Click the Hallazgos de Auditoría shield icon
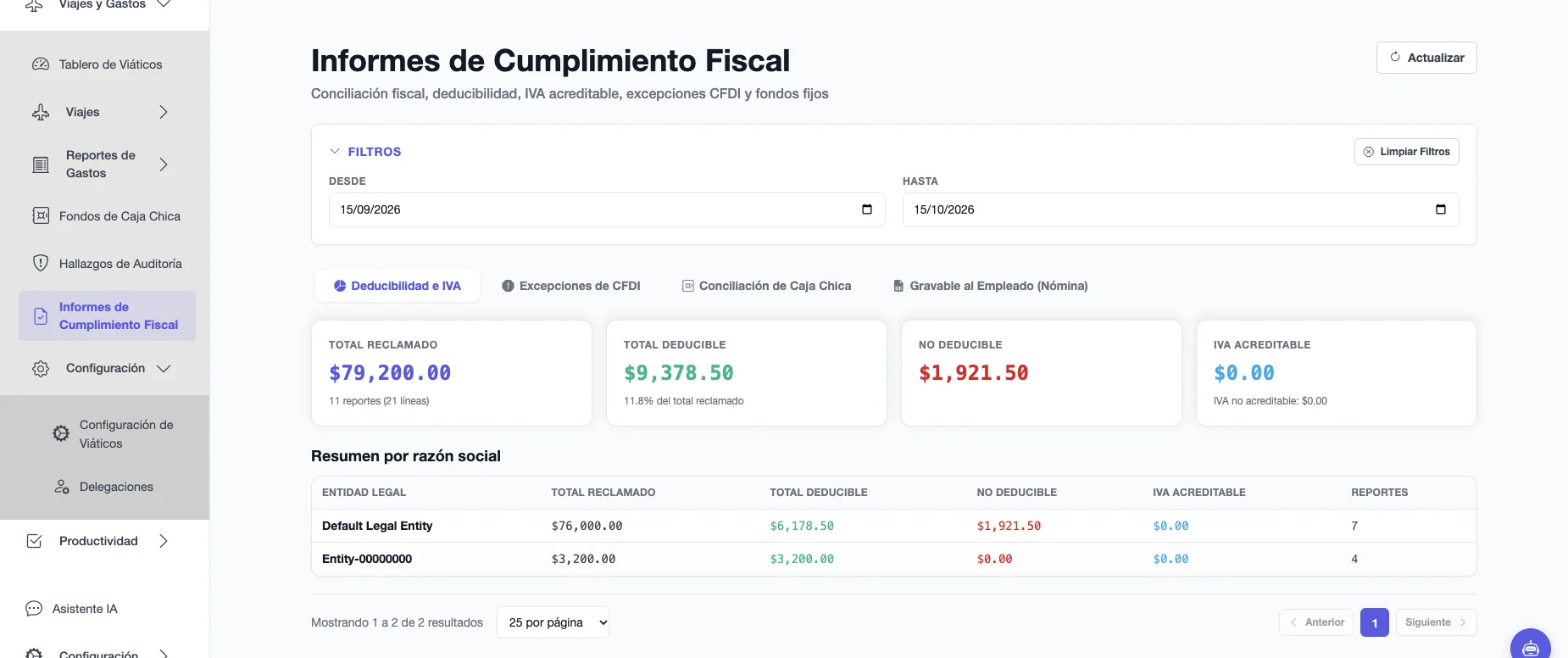Screen dimensions: 1568x658 [x=41, y=263]
